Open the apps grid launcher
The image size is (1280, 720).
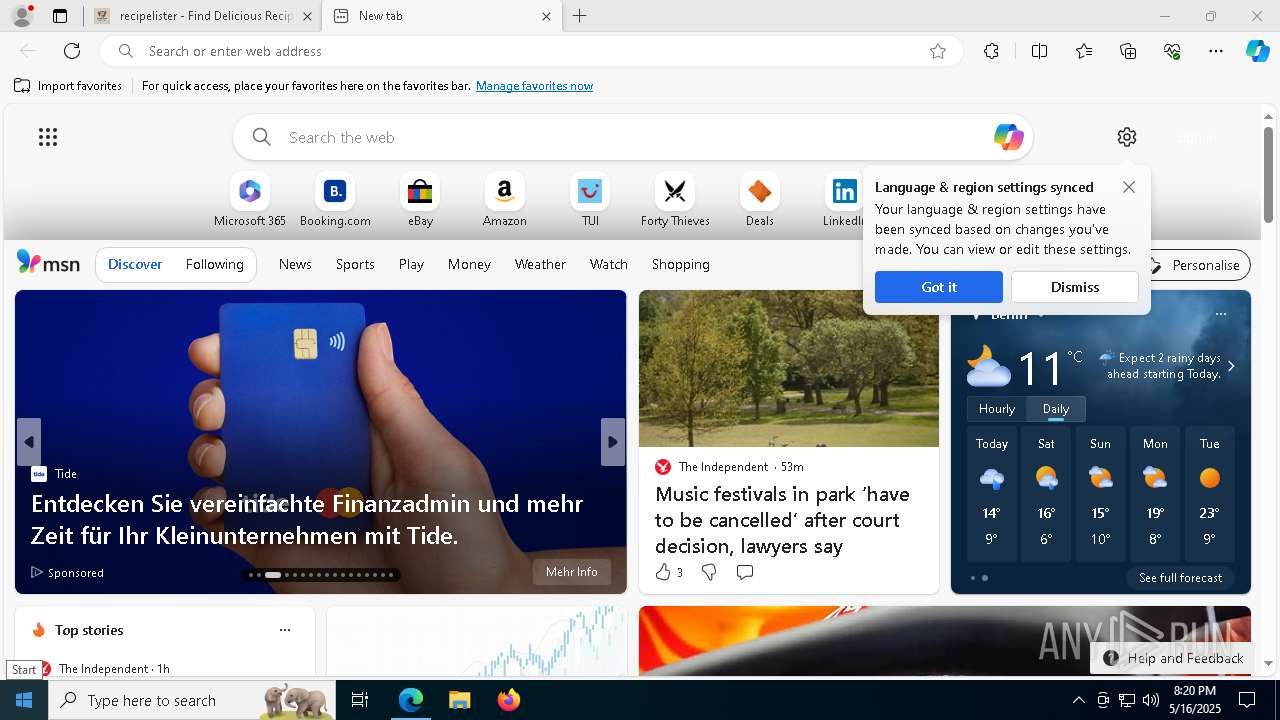(48, 137)
